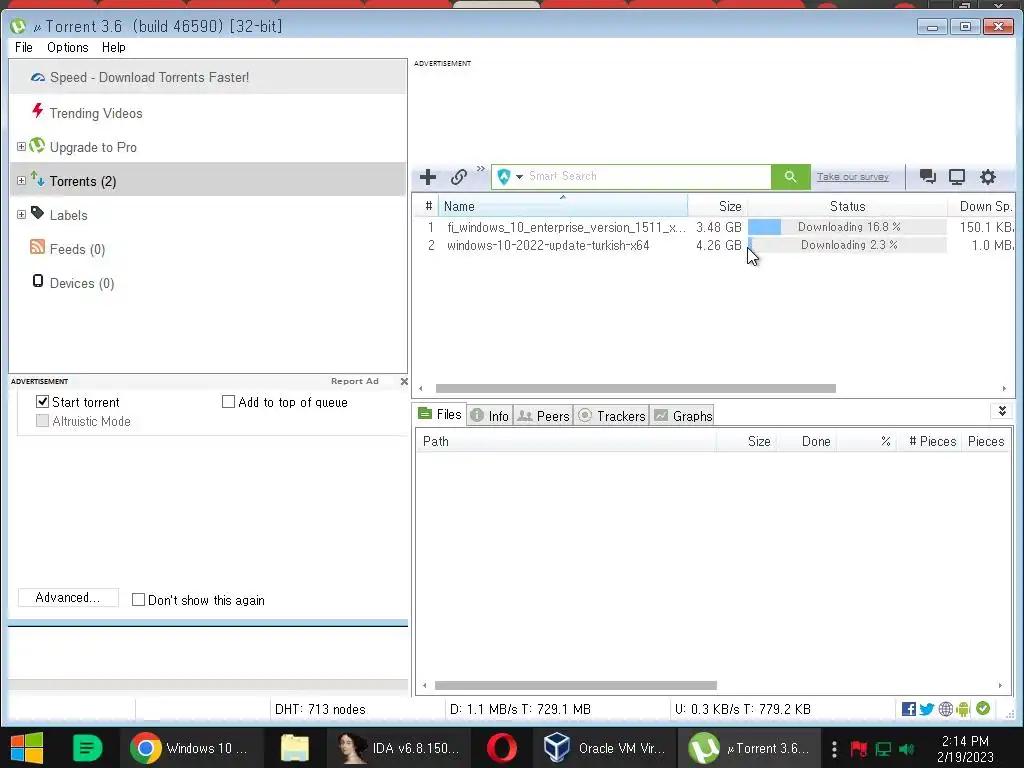Click the Advanced... button
Viewport: 1024px width, 768px height.
tap(68, 598)
